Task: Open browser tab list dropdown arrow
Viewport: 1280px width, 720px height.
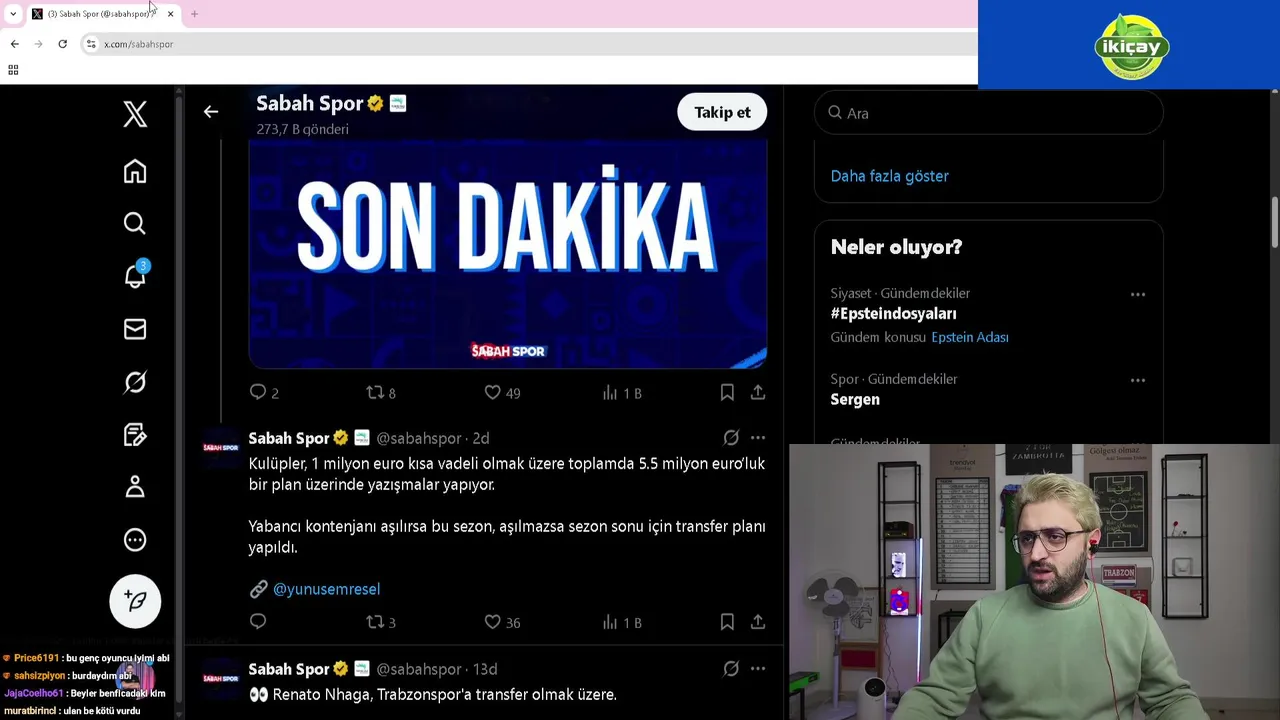Action: [12, 14]
